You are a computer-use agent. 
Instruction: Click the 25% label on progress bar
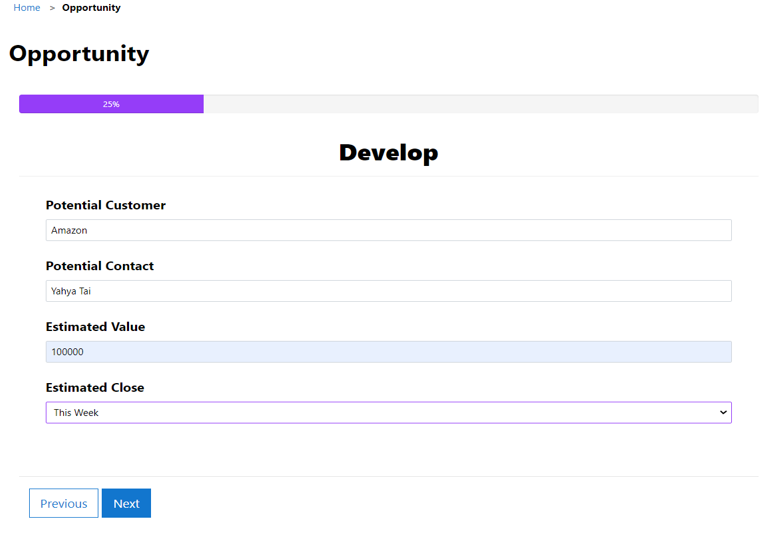tap(111, 104)
